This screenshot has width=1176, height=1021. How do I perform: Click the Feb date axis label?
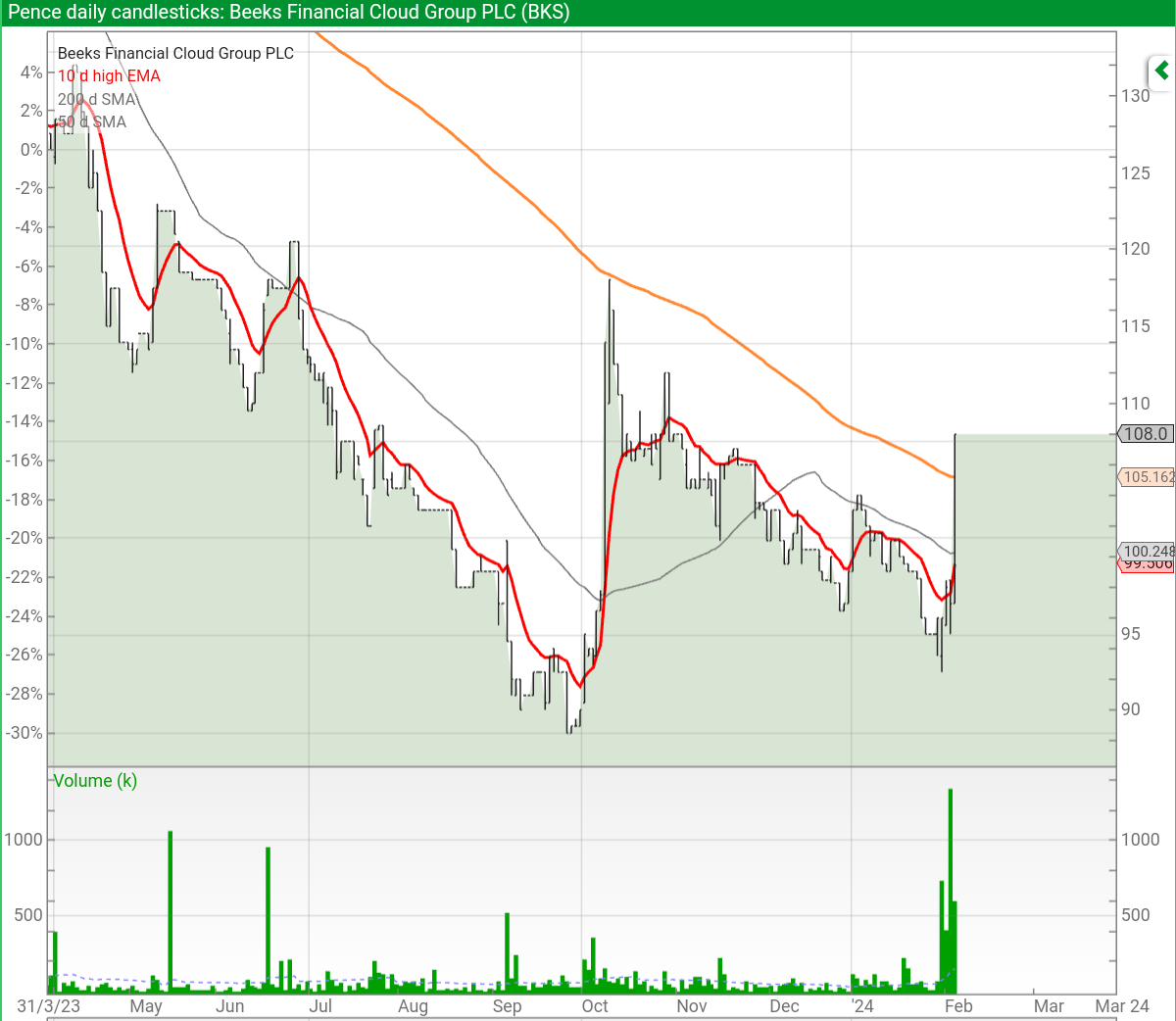coord(958,1006)
